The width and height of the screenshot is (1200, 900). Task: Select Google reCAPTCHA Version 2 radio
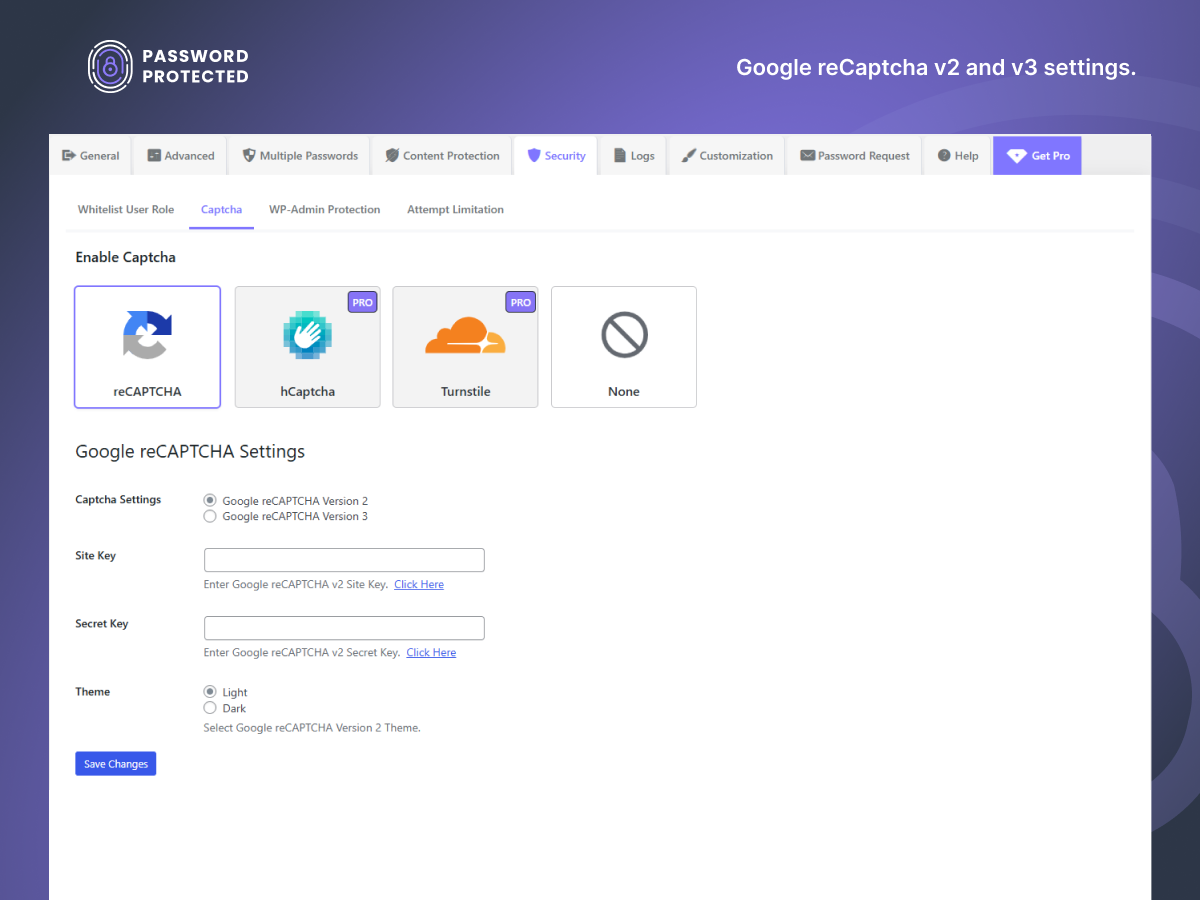pyautogui.click(x=210, y=501)
